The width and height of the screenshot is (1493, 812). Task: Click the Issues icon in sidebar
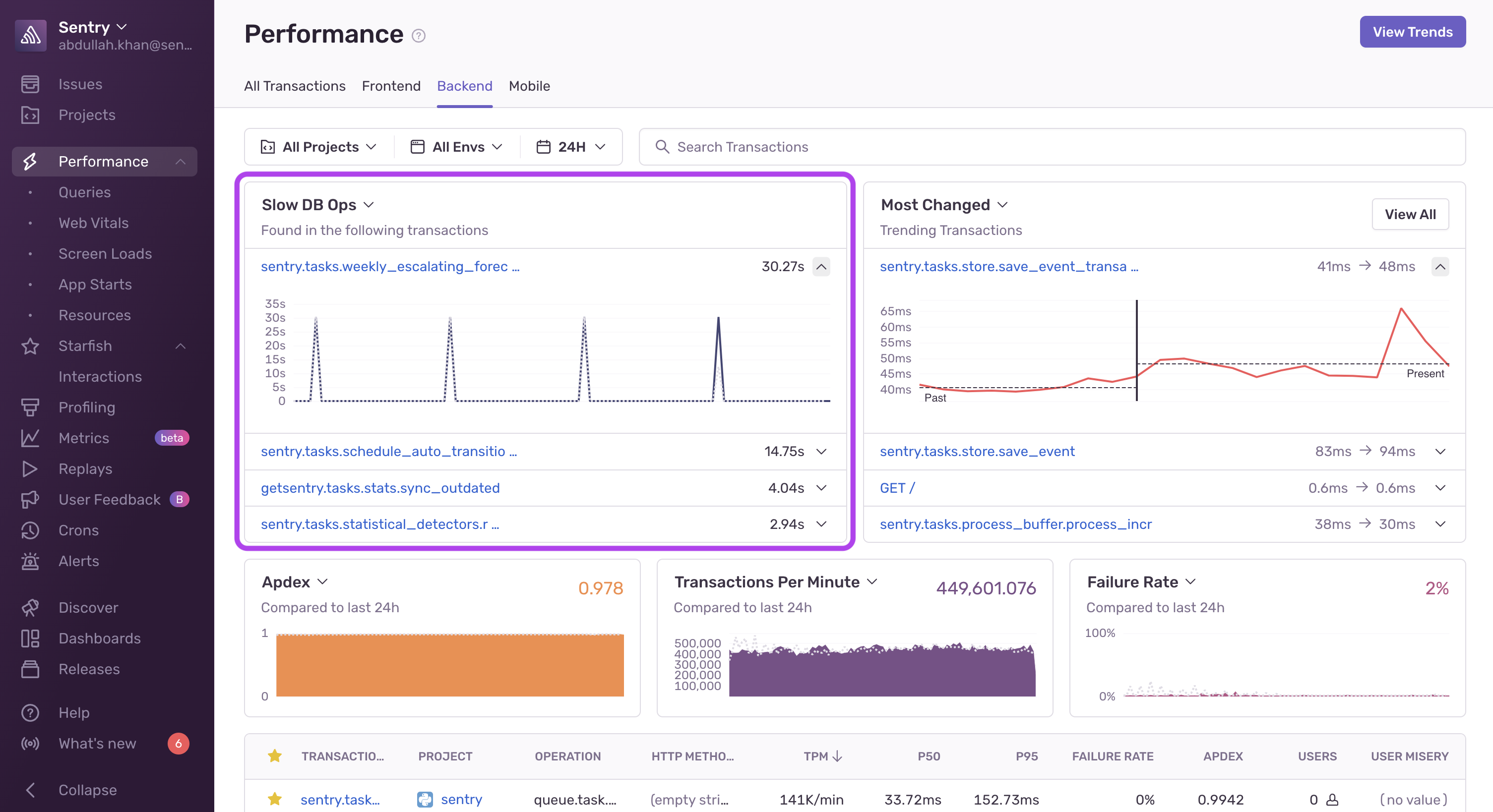pyautogui.click(x=30, y=84)
